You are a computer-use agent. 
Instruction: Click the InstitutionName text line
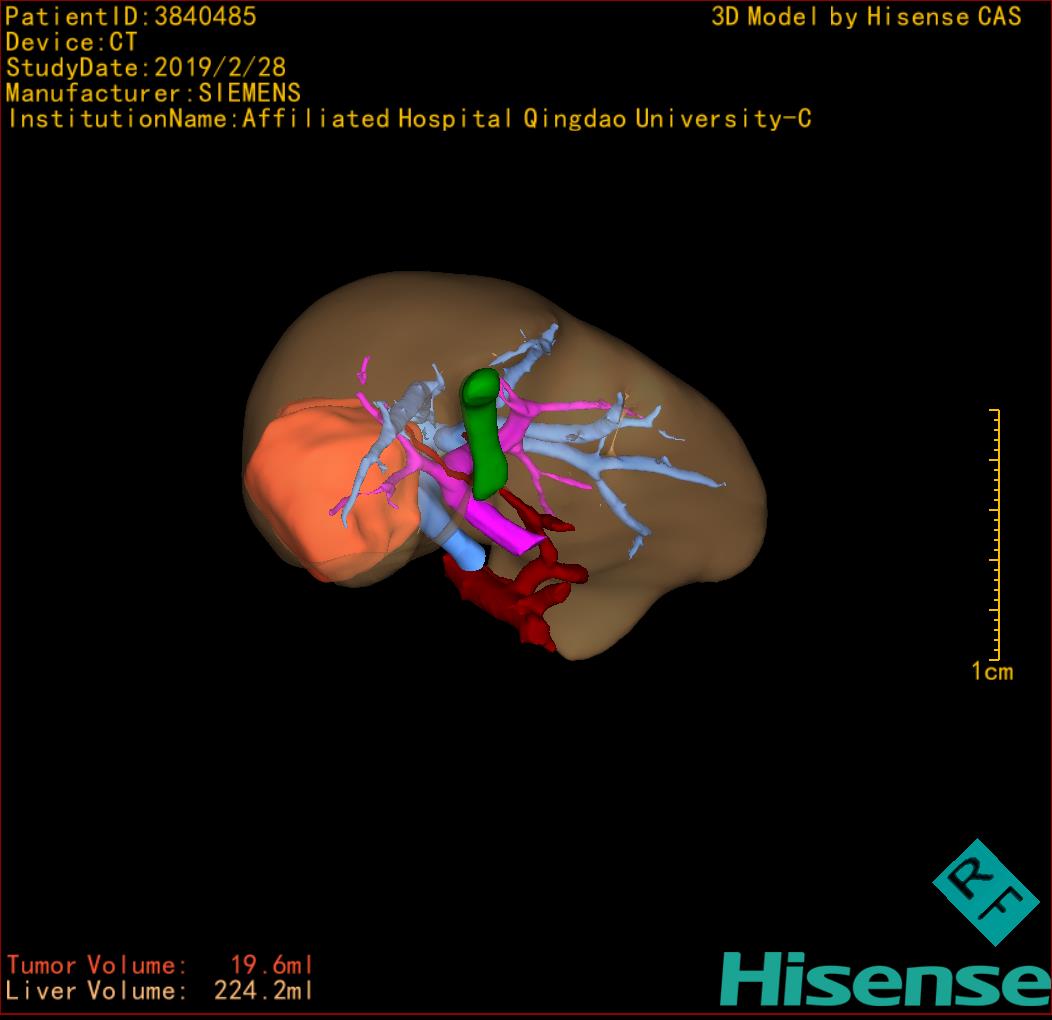click(x=408, y=119)
